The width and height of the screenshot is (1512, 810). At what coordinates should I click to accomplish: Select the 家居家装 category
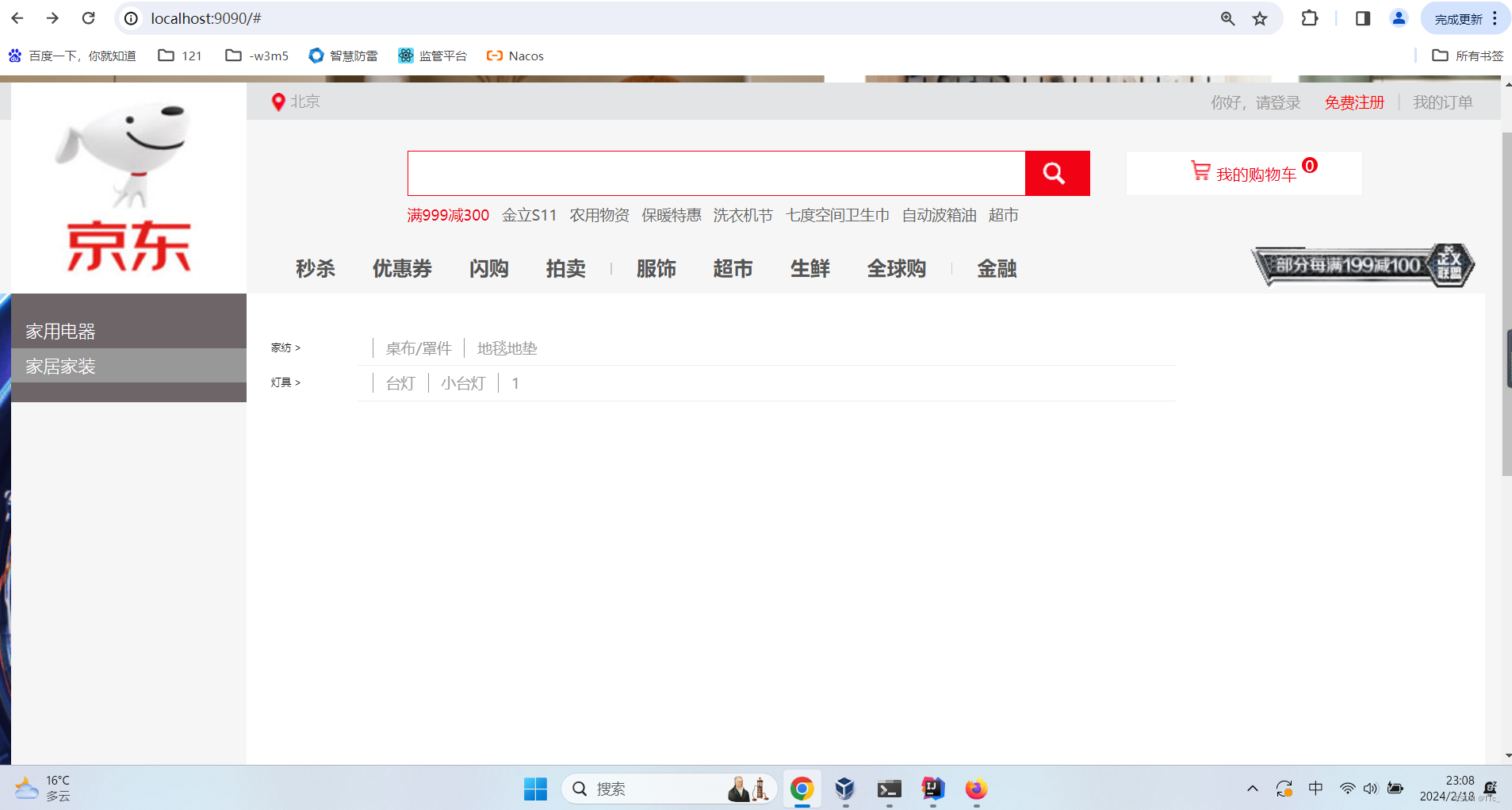tap(128, 366)
